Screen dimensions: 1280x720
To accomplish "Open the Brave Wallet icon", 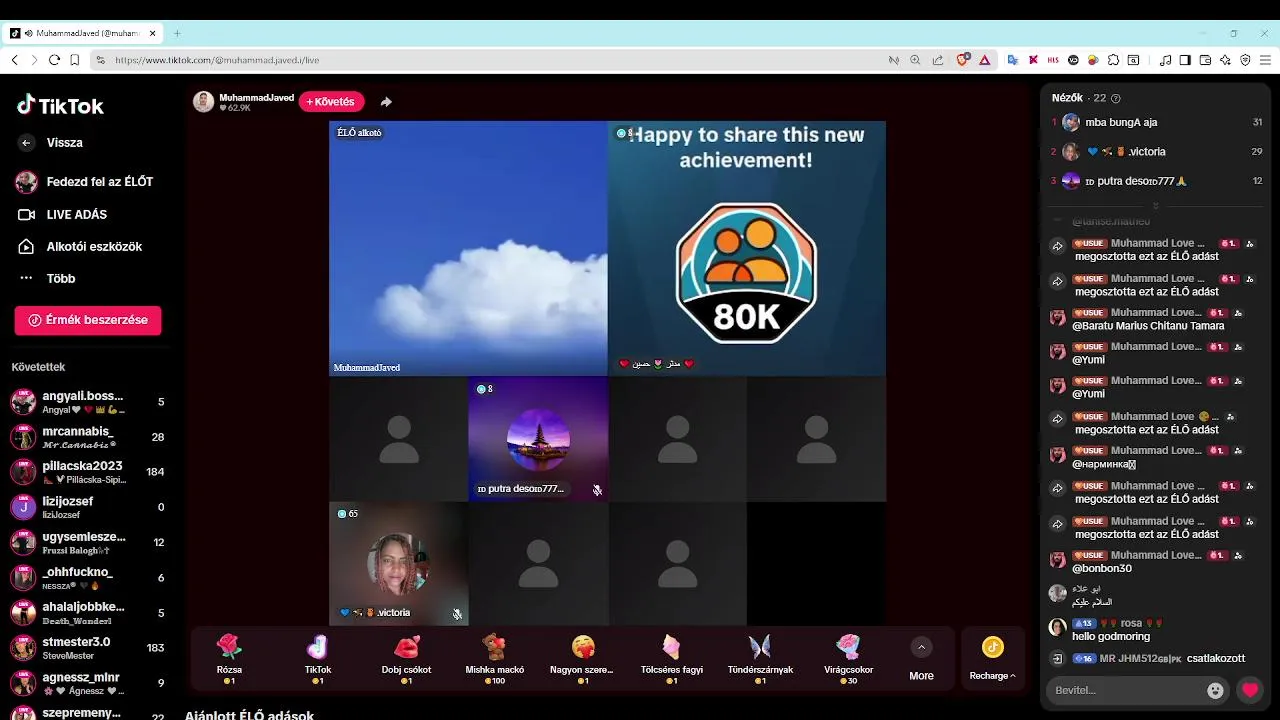I will [x=1205, y=60].
